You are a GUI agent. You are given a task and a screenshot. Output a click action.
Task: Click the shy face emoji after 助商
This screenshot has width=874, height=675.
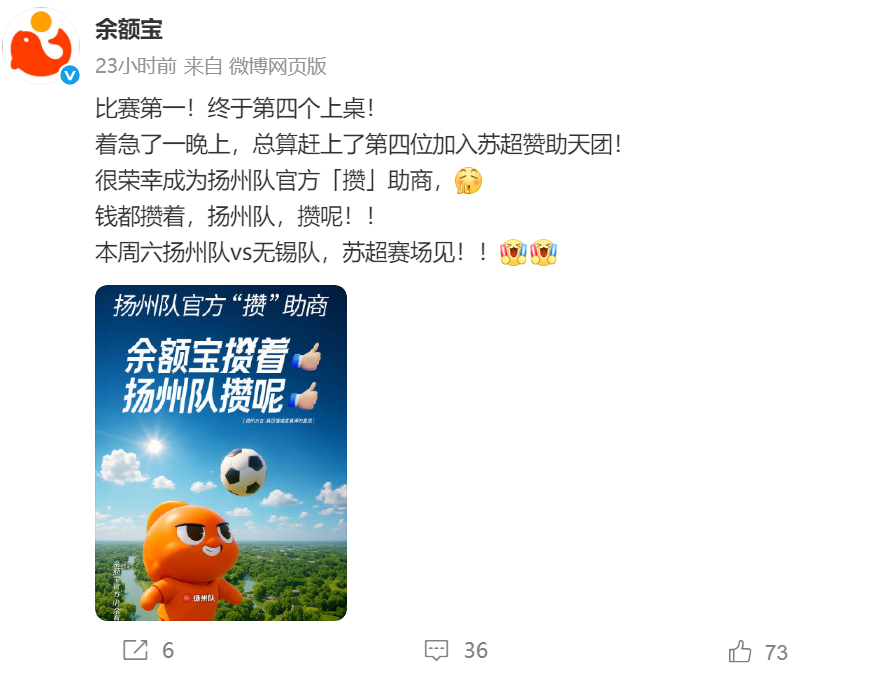[x=468, y=181]
